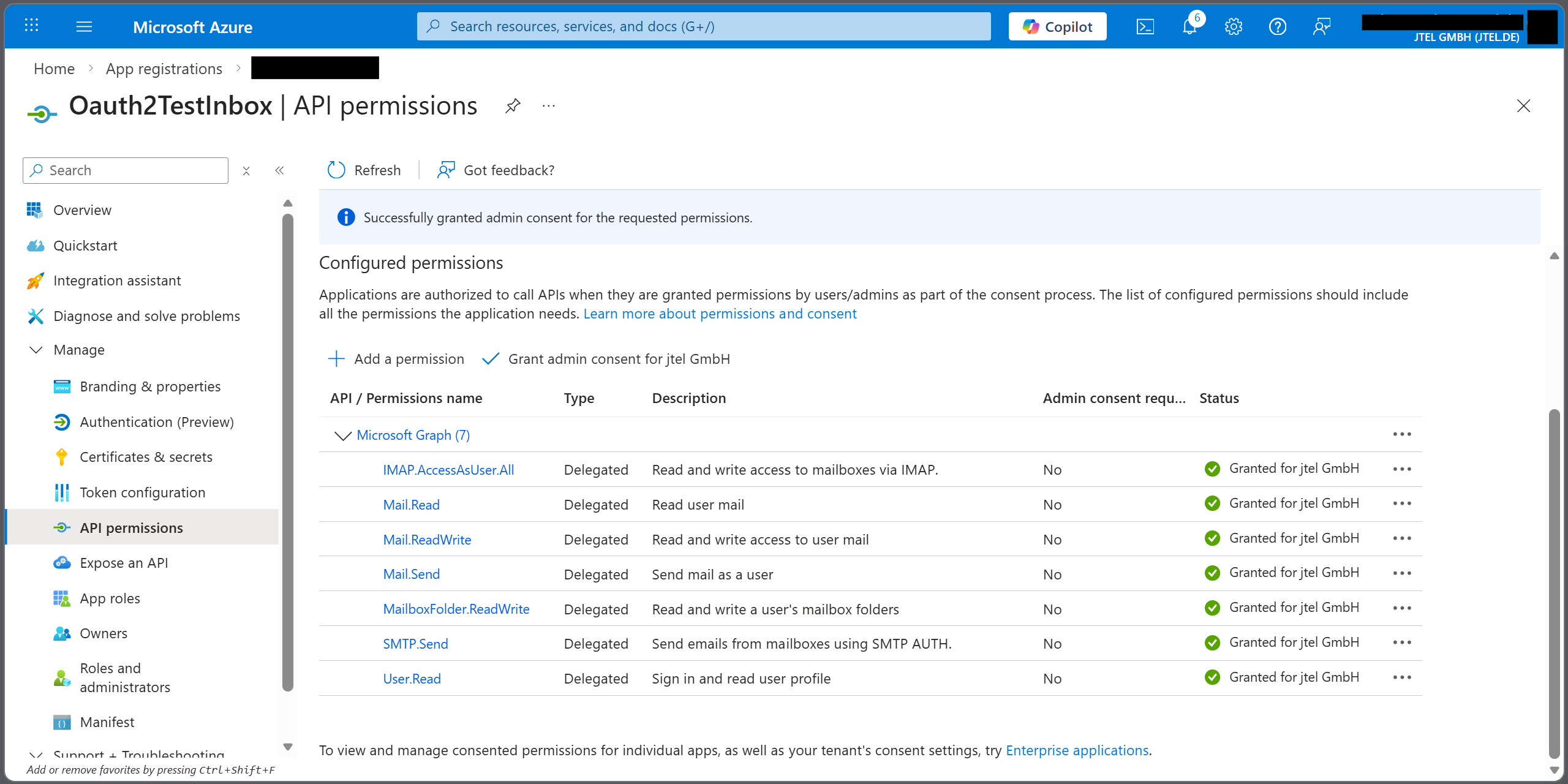Collapse the left navigation pane

coord(279,171)
